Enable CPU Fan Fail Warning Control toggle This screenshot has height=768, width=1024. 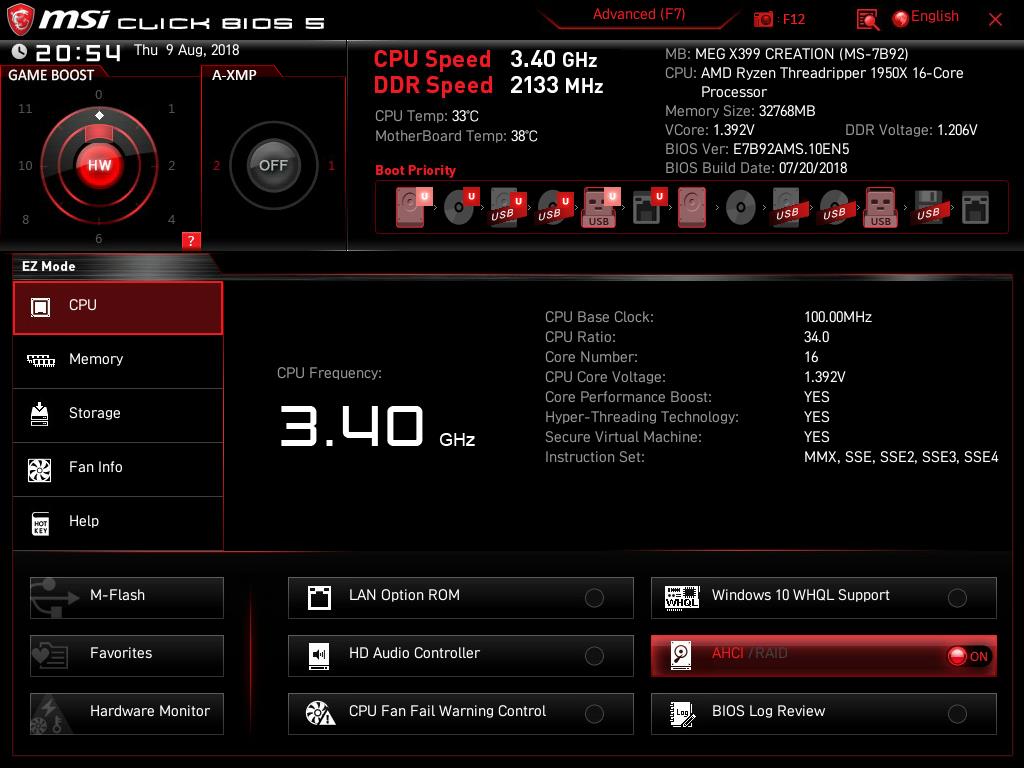point(594,714)
